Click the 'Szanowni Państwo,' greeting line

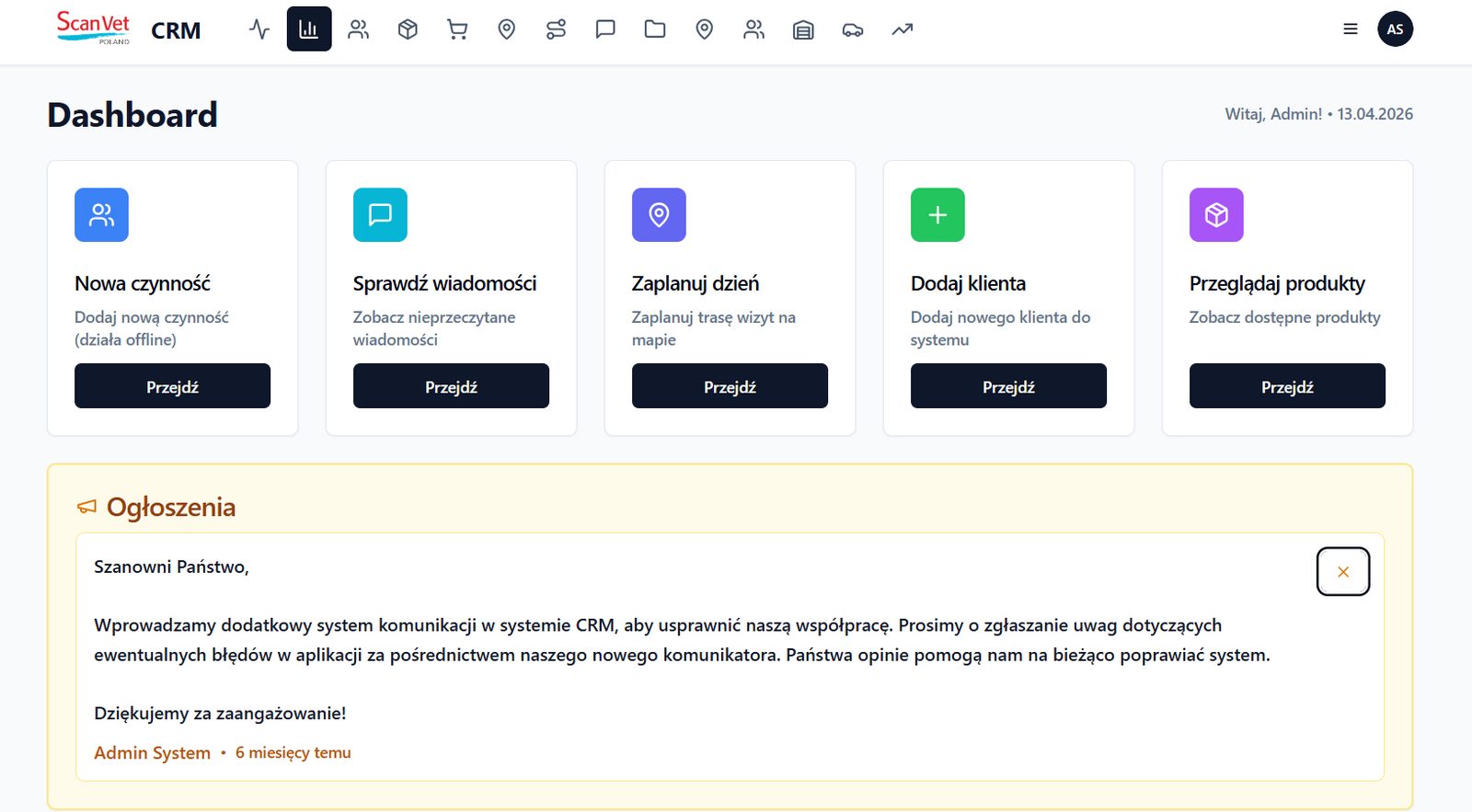click(x=171, y=567)
